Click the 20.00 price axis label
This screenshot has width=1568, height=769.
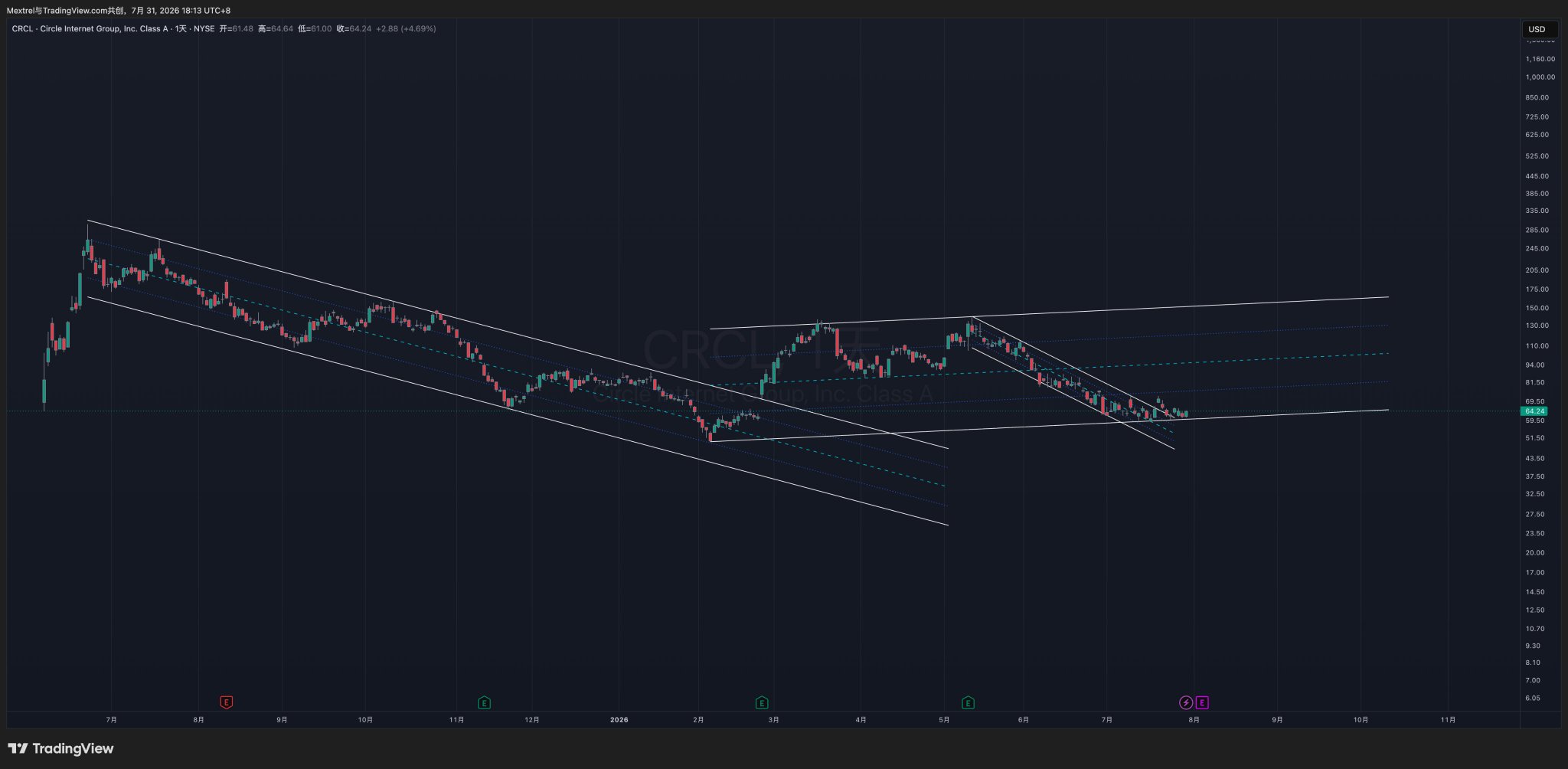tap(1535, 553)
